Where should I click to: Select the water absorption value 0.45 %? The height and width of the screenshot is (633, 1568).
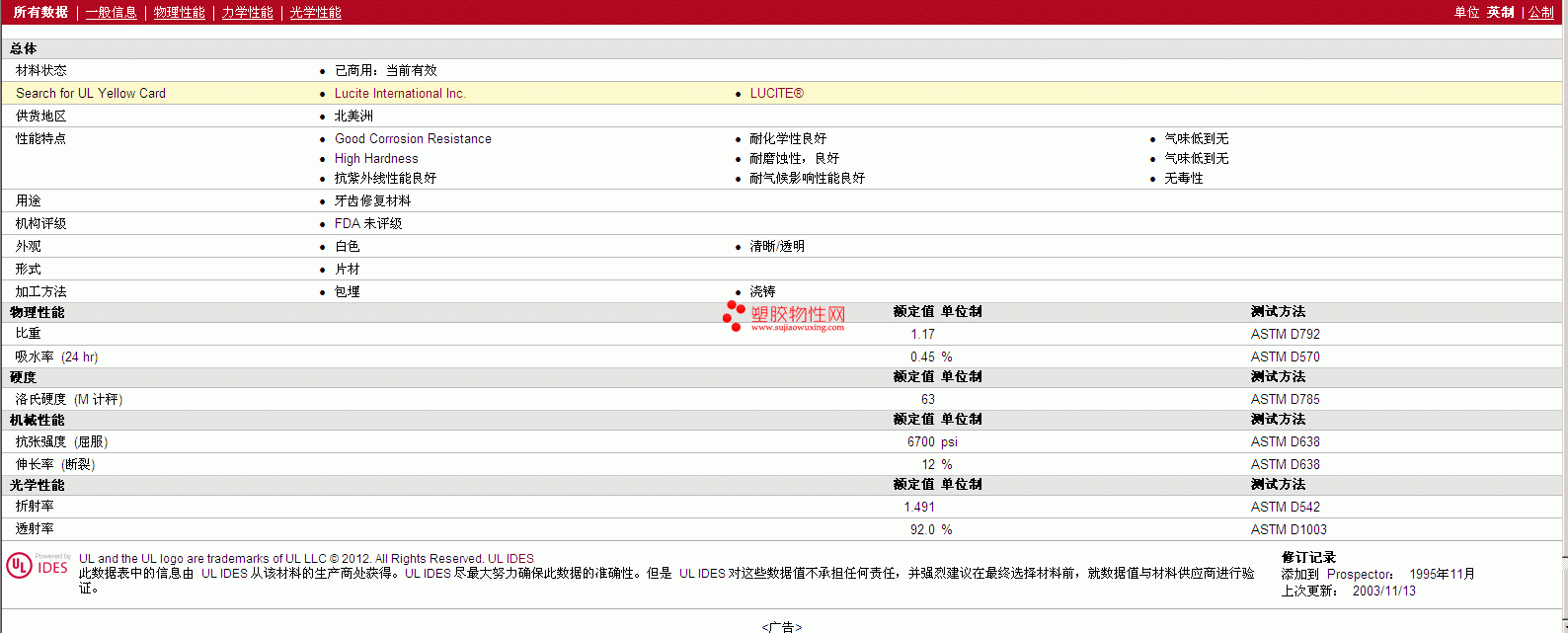click(931, 356)
